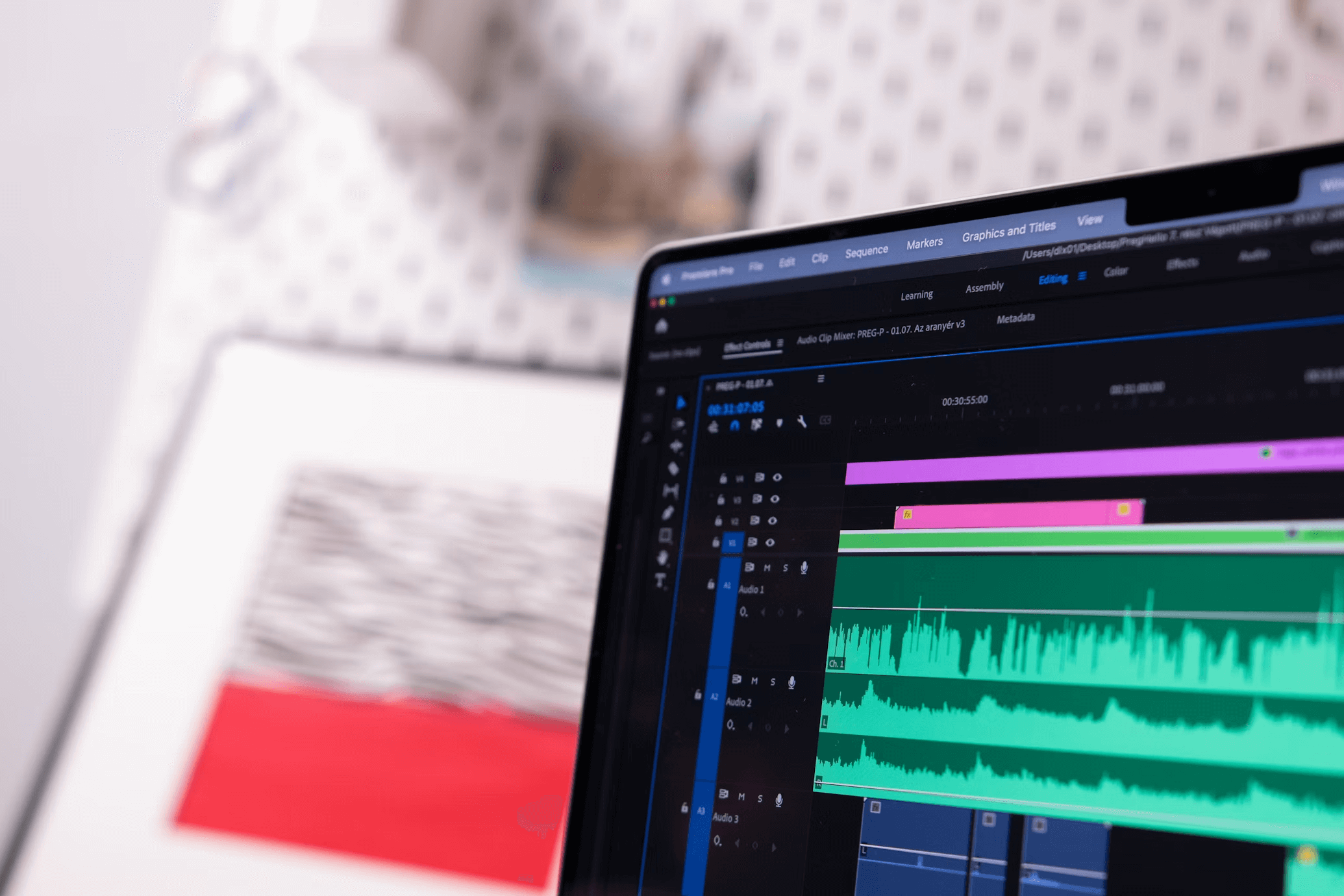Hide track V2 with eye icon
The height and width of the screenshot is (896, 1344).
tap(773, 521)
